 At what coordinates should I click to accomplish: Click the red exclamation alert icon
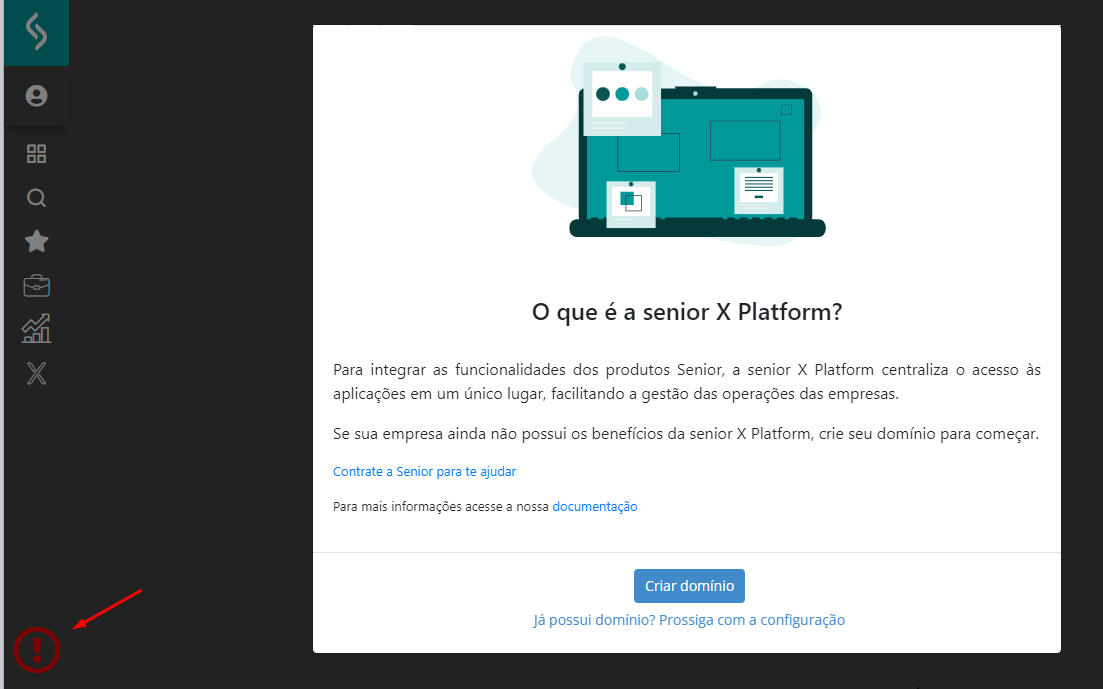(37, 650)
